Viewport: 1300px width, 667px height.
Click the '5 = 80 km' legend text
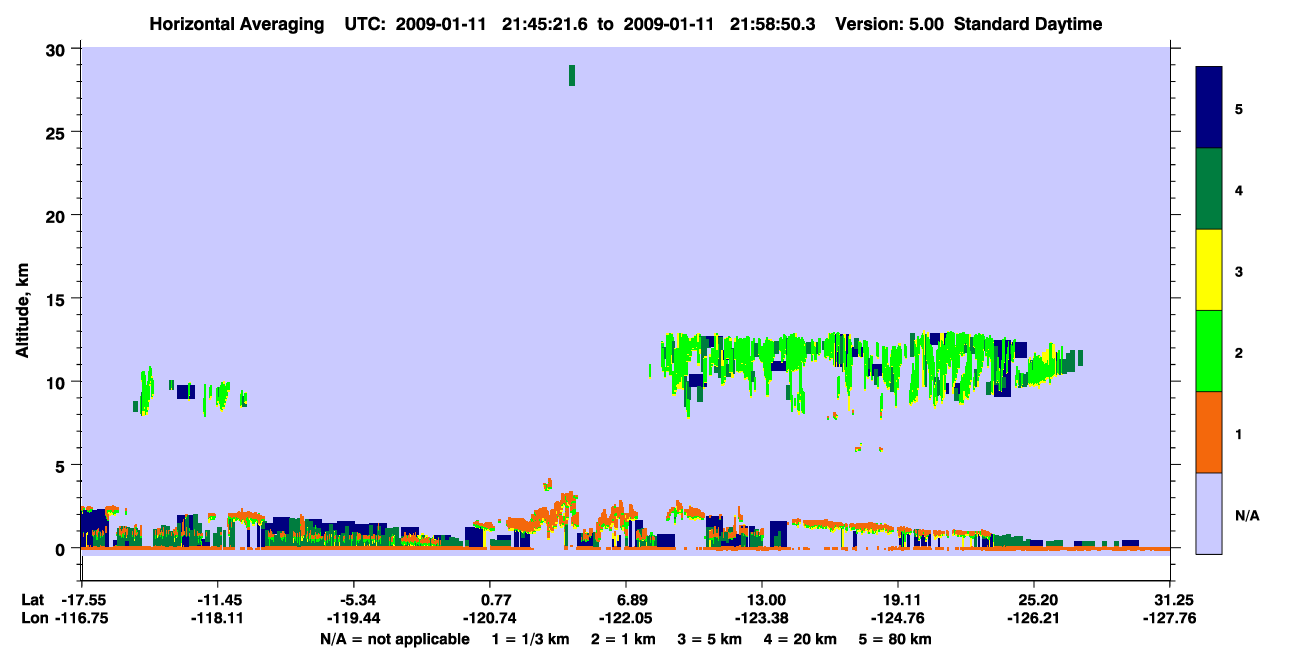click(895, 639)
